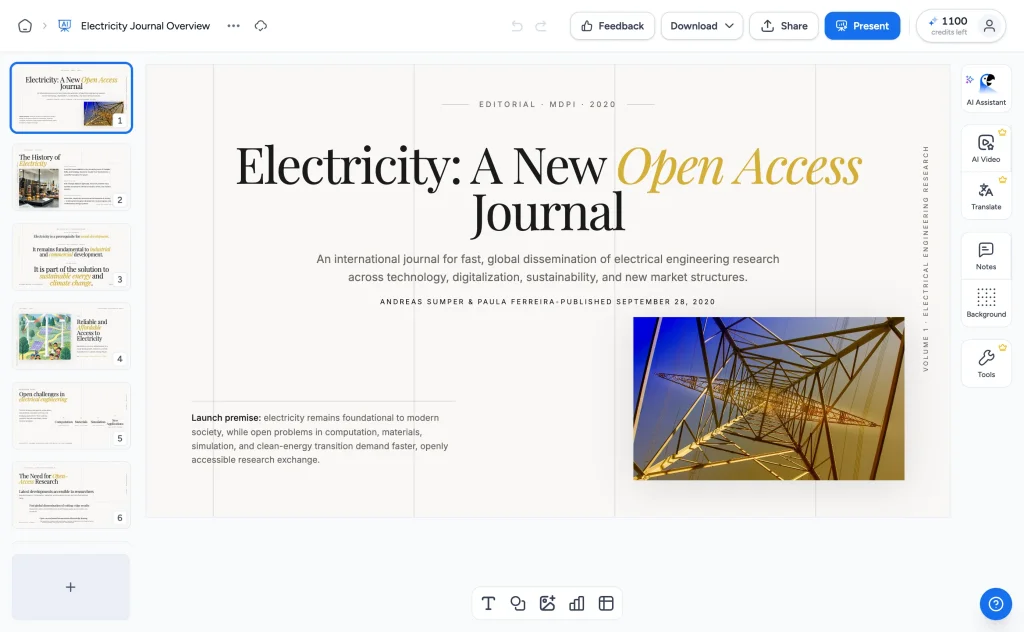The width and height of the screenshot is (1024, 632).
Task: Click the breadcrumb chevron after home
Action: pos(44,26)
